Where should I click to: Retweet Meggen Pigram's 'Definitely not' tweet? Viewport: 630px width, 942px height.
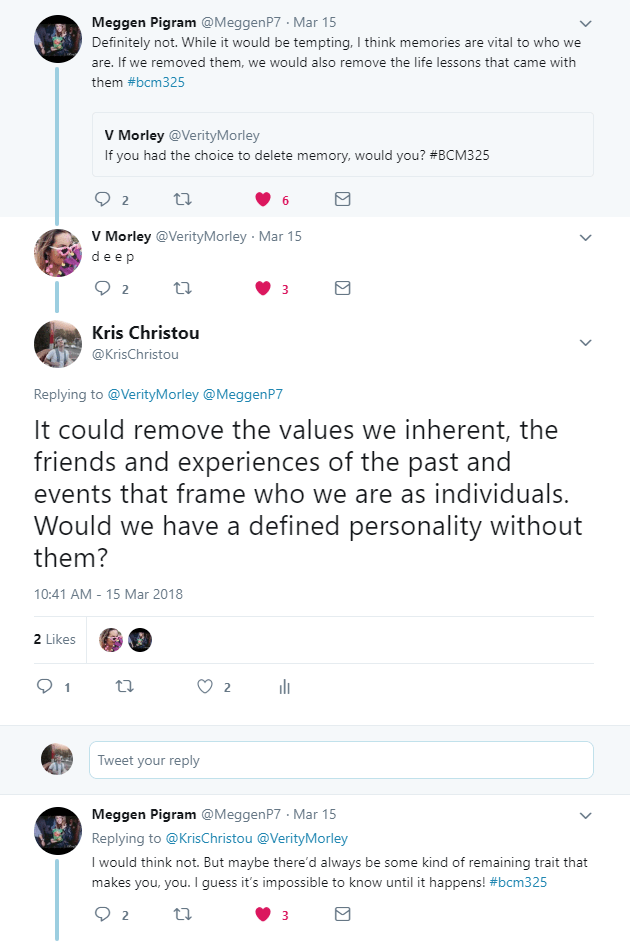click(181, 199)
